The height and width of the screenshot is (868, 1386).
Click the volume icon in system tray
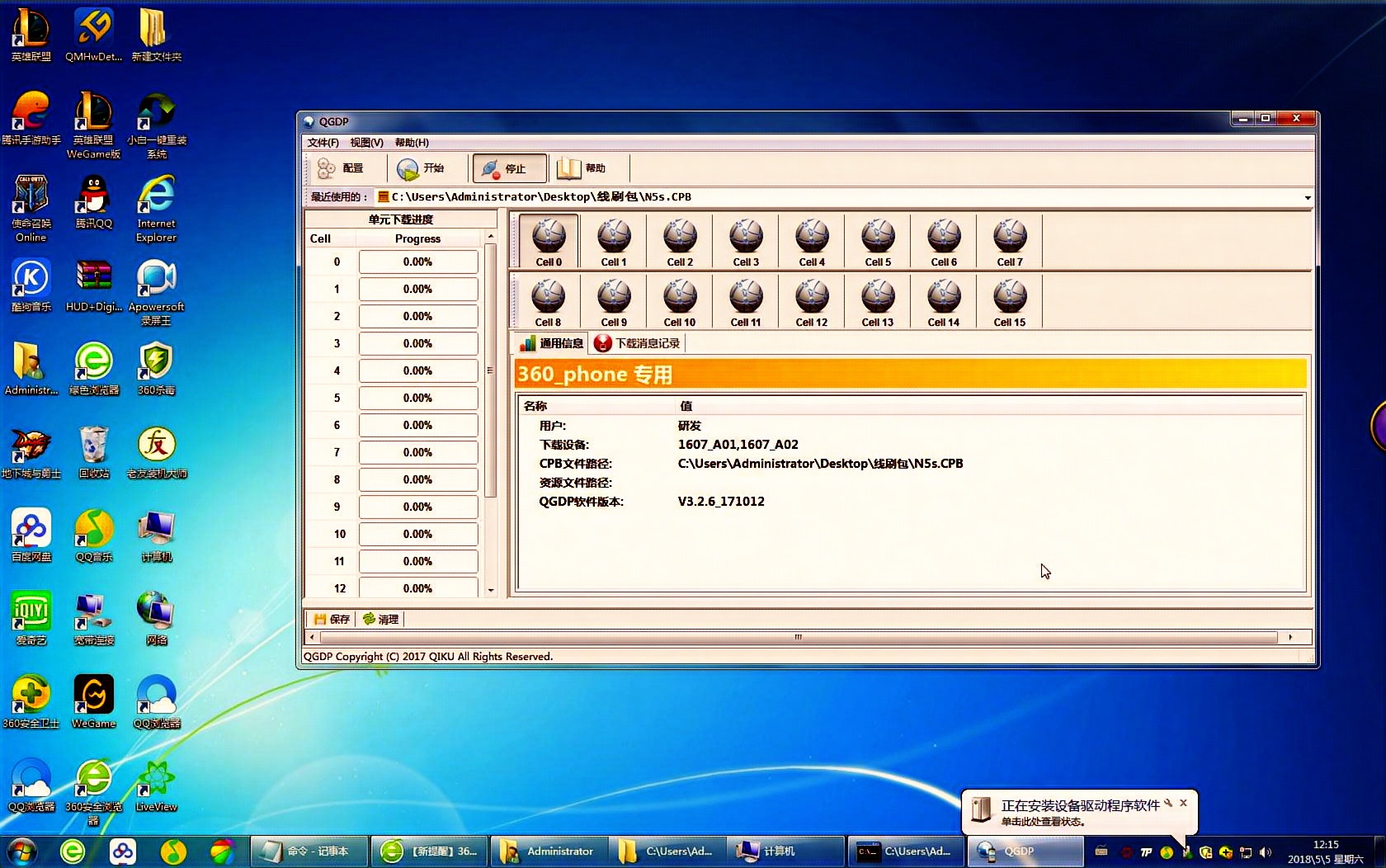pos(1266,852)
